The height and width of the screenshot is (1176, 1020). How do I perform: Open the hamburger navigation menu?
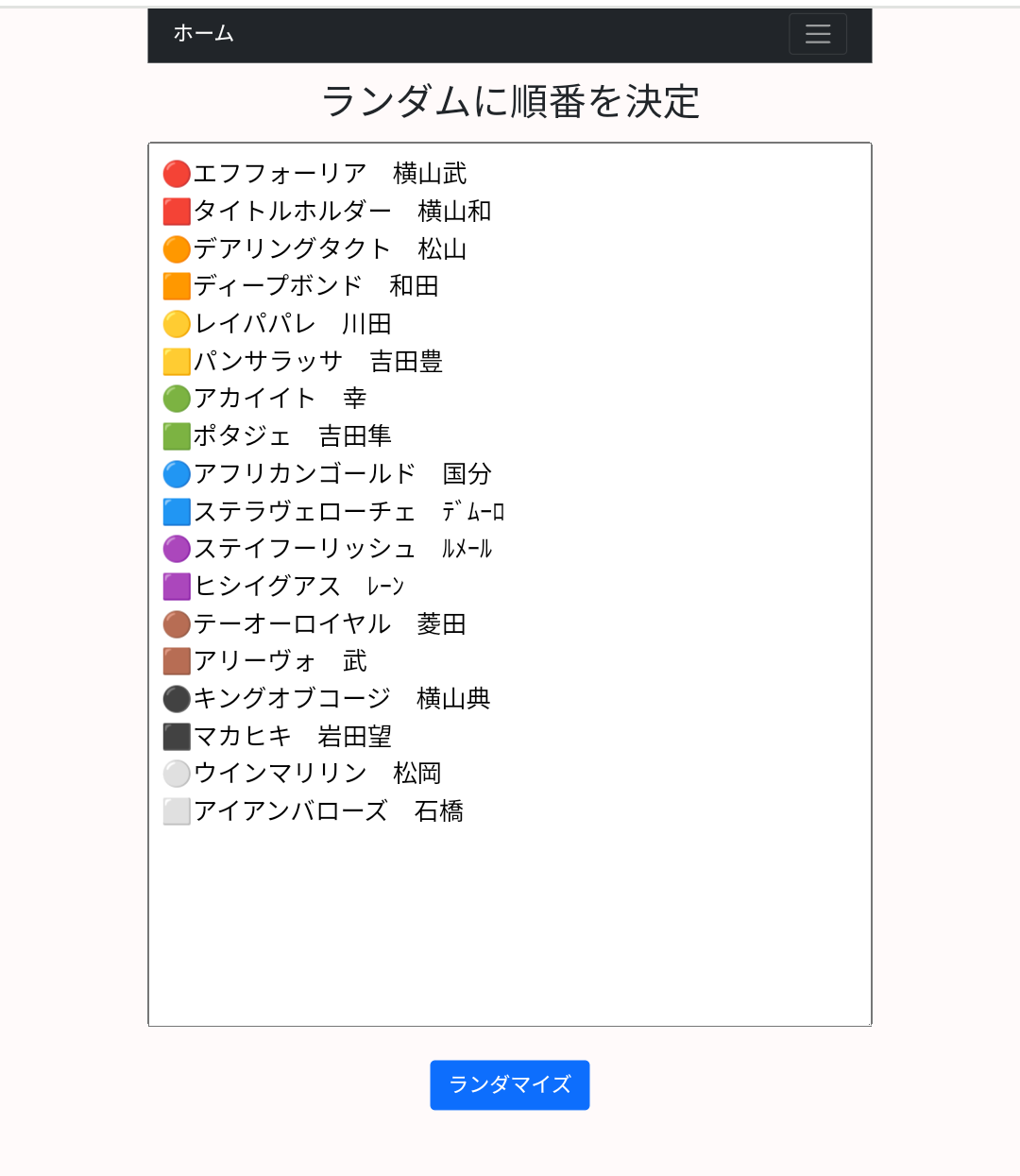click(x=817, y=34)
